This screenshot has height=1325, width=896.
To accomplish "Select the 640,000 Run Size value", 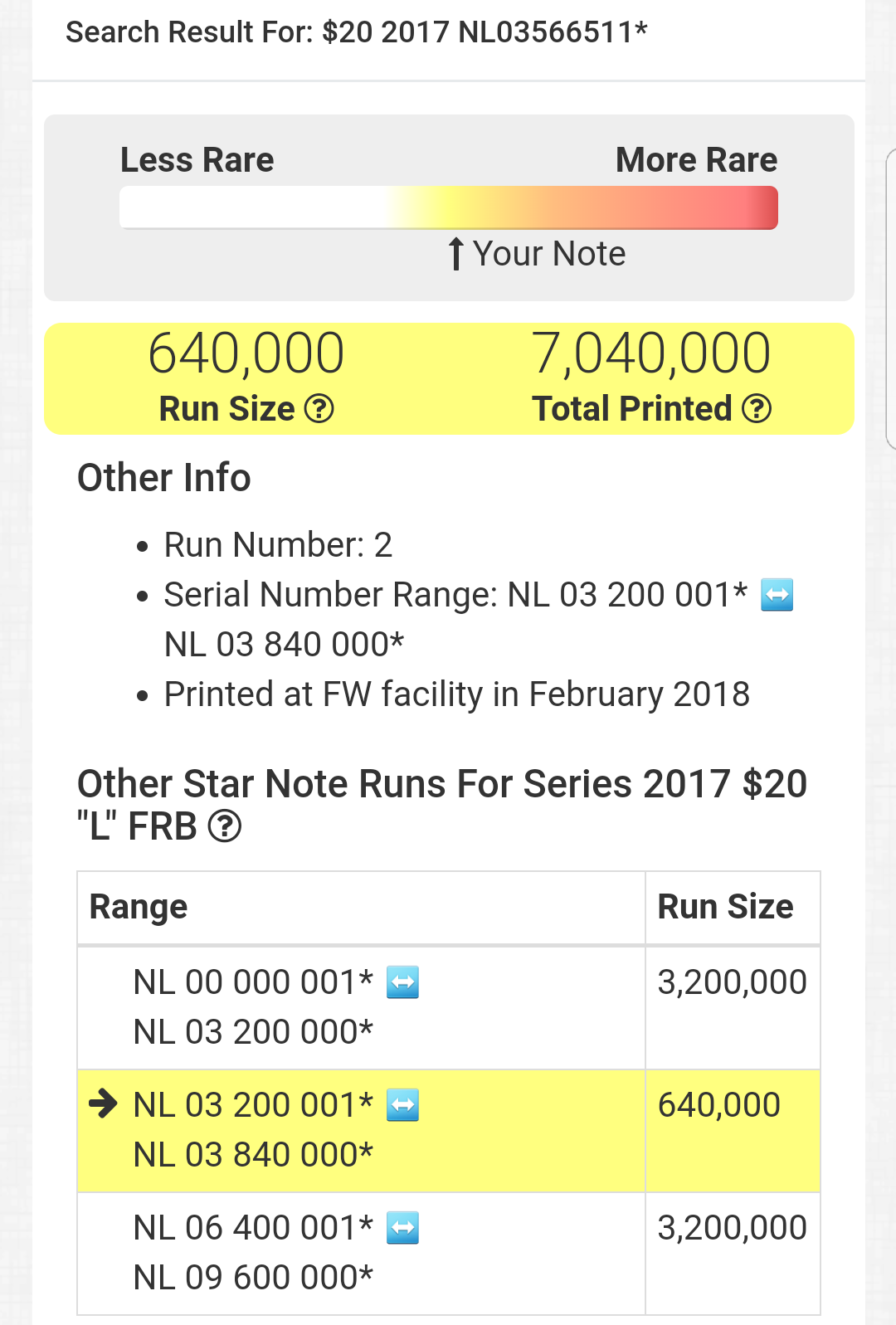I will 246,353.
